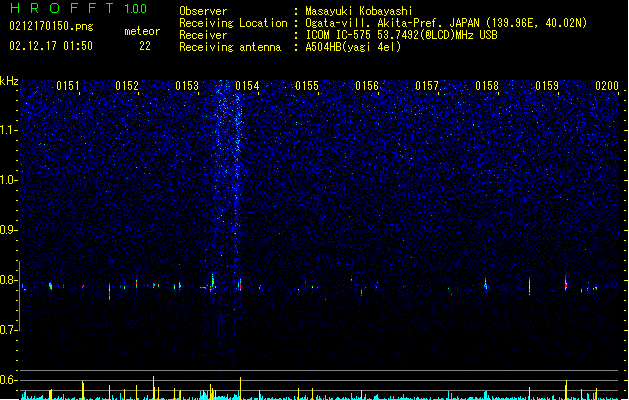Click the 0156 time marker
The image size is (629, 400).
(x=367, y=86)
